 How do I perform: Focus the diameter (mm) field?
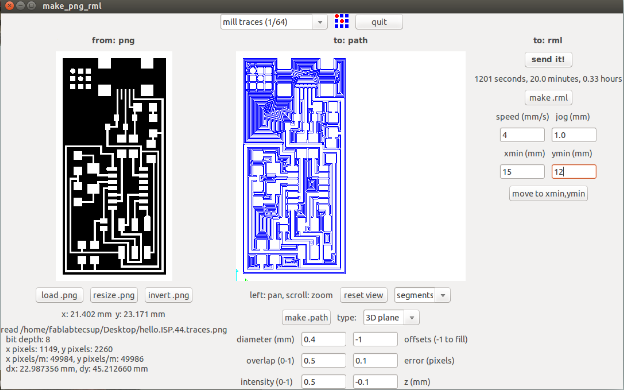tap(324, 339)
